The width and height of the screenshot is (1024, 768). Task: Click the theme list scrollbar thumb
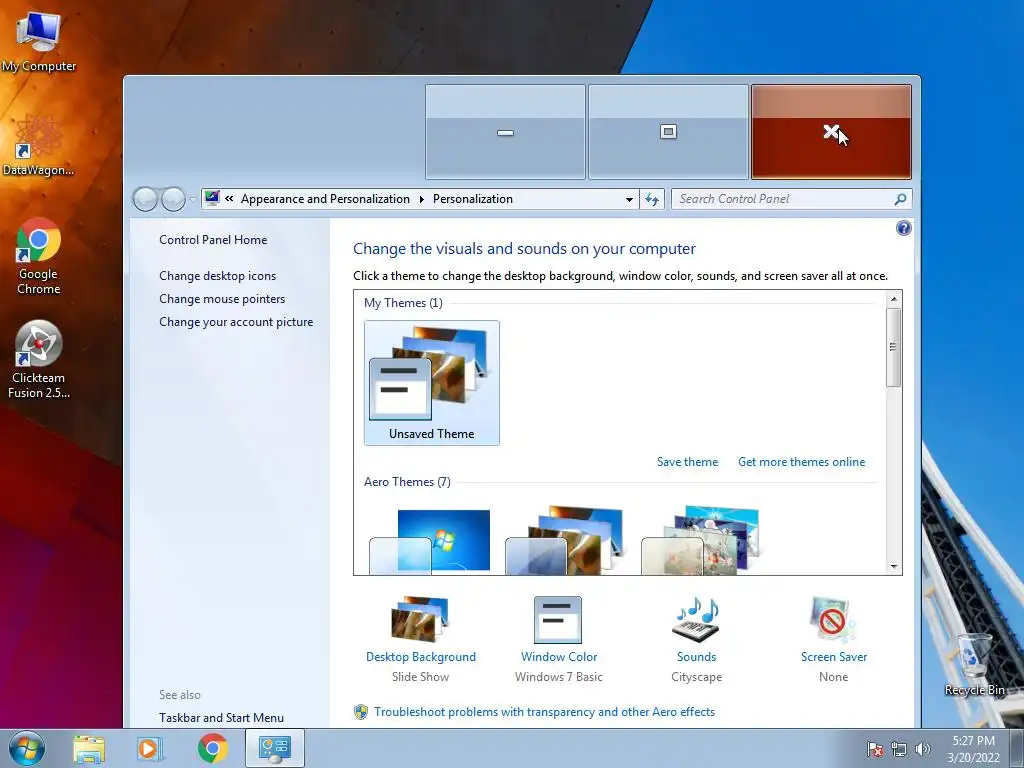tap(894, 347)
